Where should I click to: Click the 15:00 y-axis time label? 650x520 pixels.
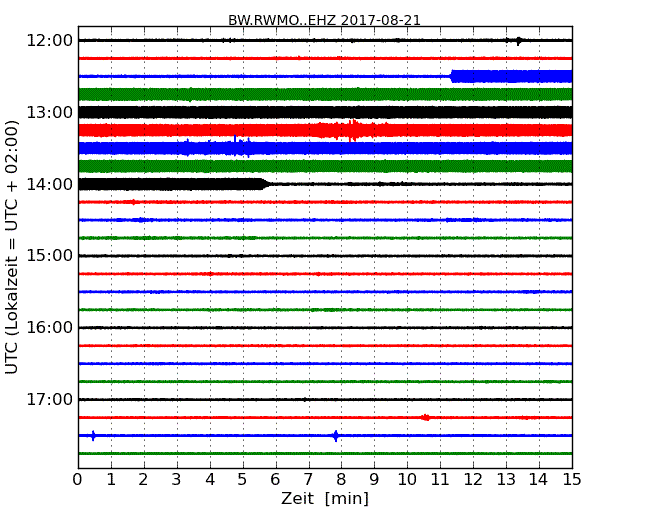50,255
